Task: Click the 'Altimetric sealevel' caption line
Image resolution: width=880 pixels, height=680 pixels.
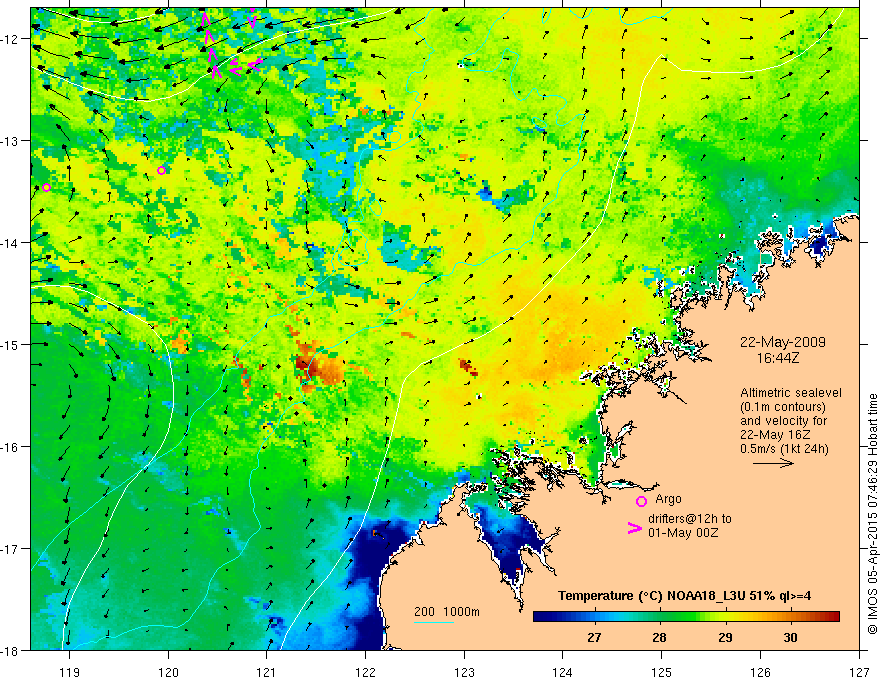Action: pyautogui.click(x=791, y=393)
